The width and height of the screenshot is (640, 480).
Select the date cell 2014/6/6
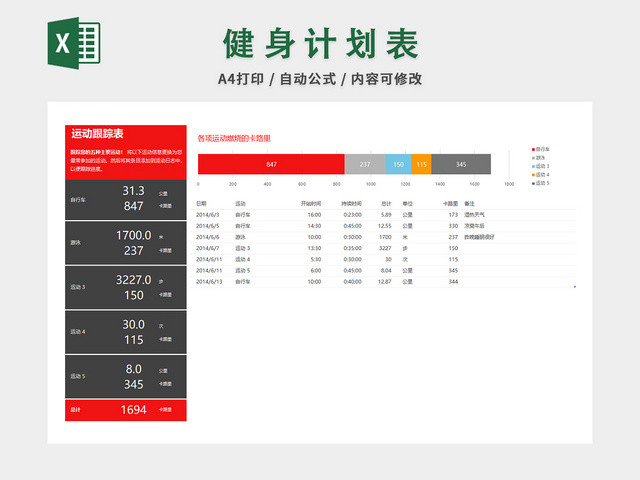[207, 237]
